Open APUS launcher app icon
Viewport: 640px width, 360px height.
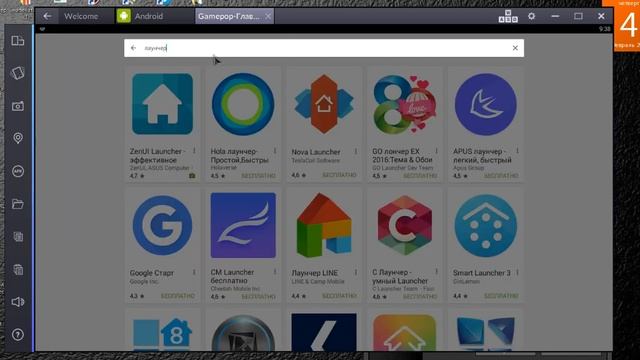click(x=486, y=104)
